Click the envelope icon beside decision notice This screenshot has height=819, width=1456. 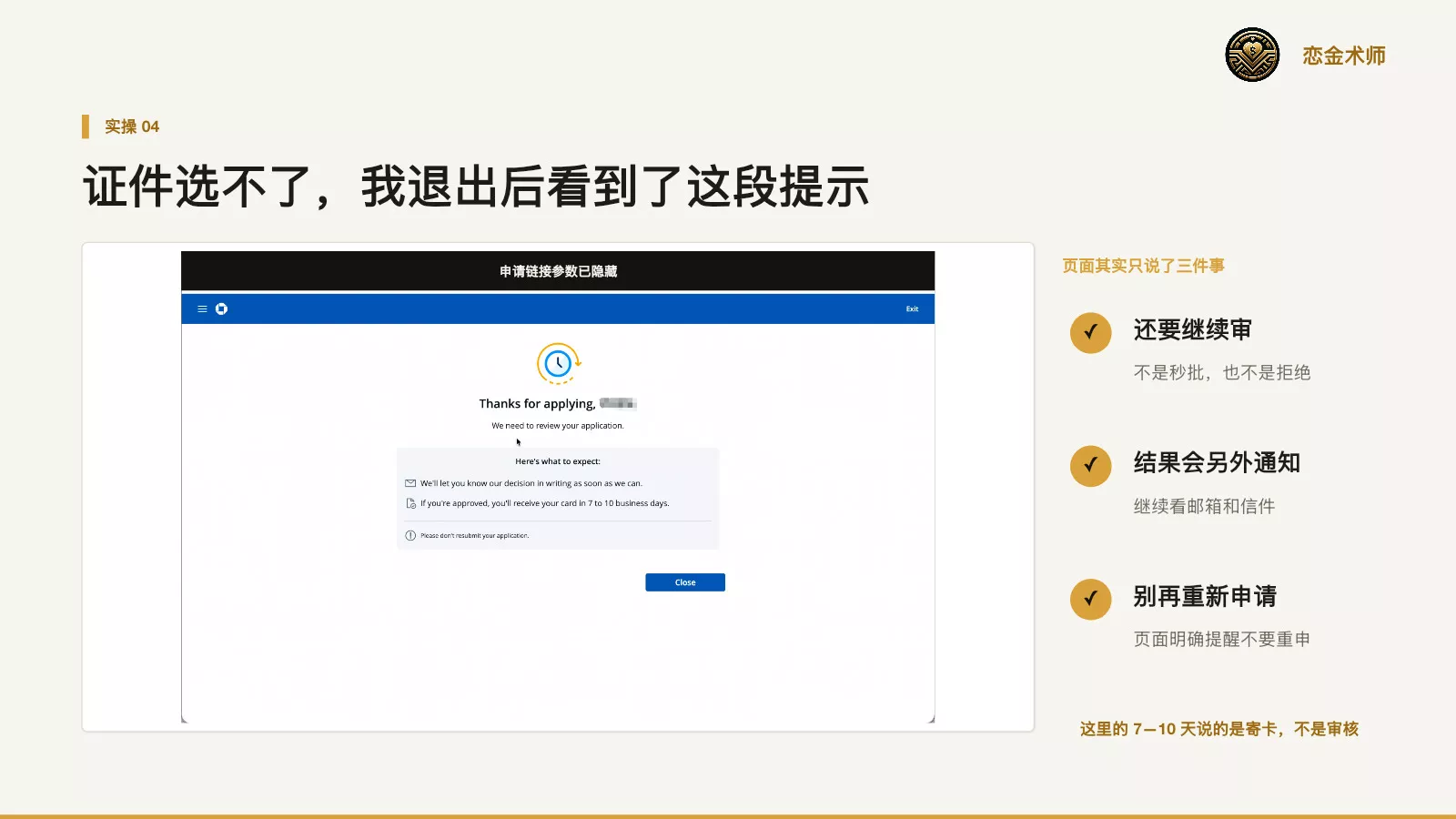[x=410, y=483]
